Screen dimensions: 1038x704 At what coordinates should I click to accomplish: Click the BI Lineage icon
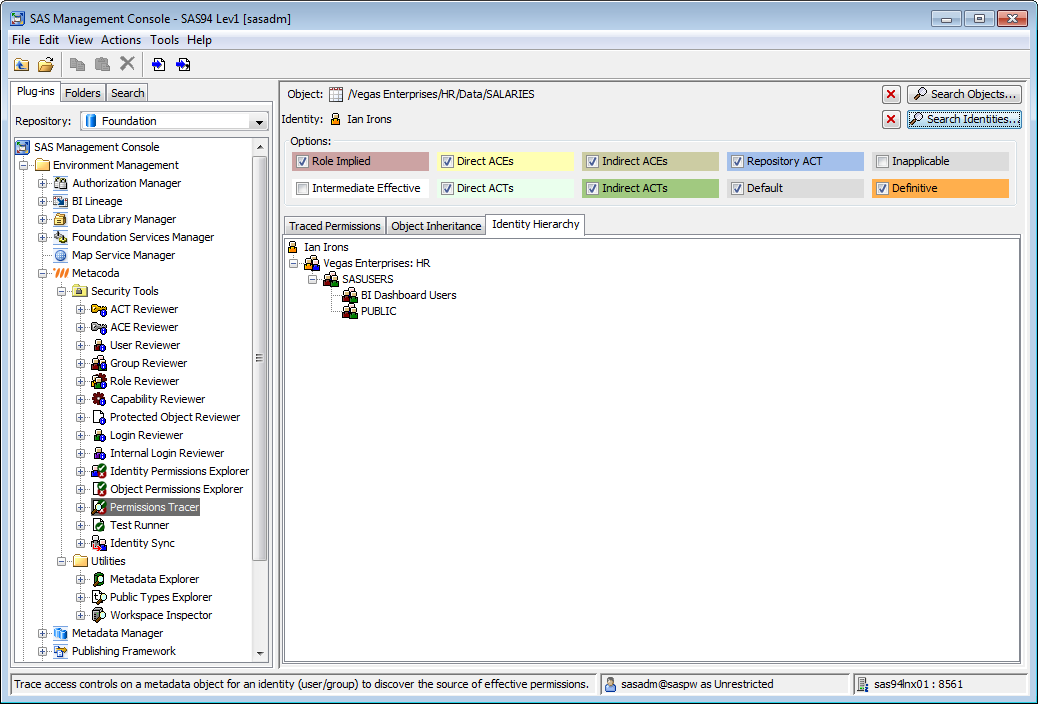[x=61, y=201]
